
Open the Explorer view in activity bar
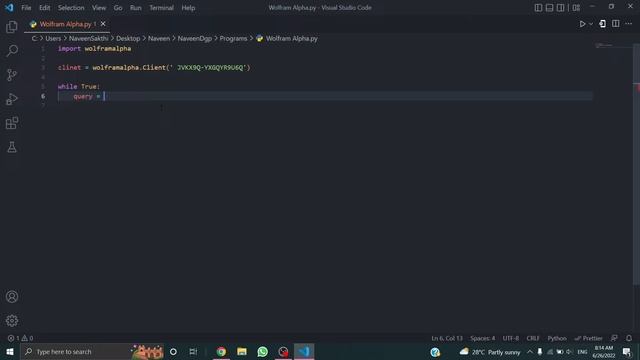point(12,27)
